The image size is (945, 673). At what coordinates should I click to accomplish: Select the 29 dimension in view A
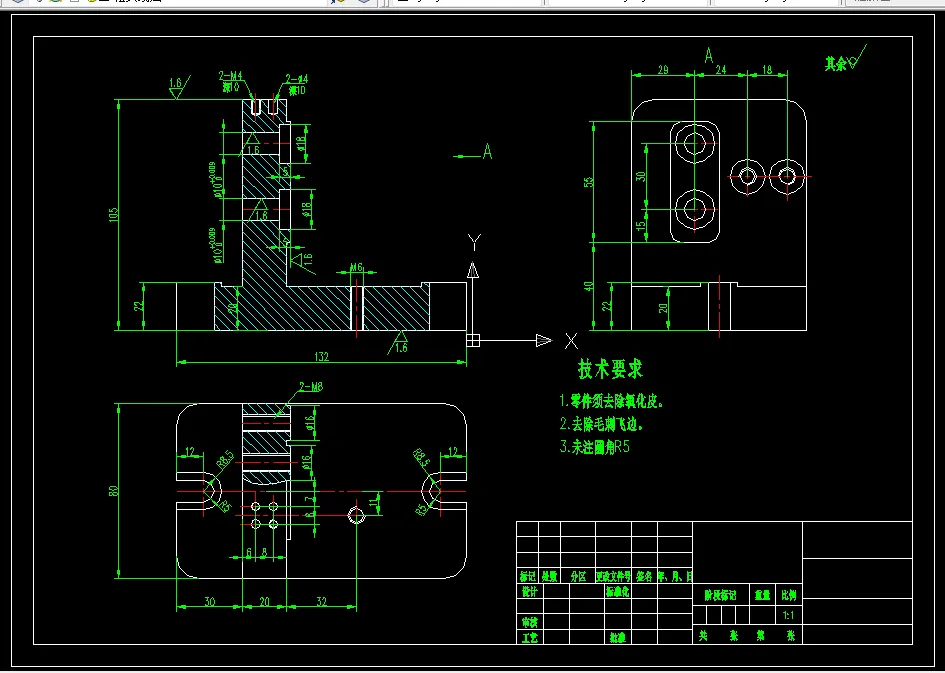pos(662,70)
